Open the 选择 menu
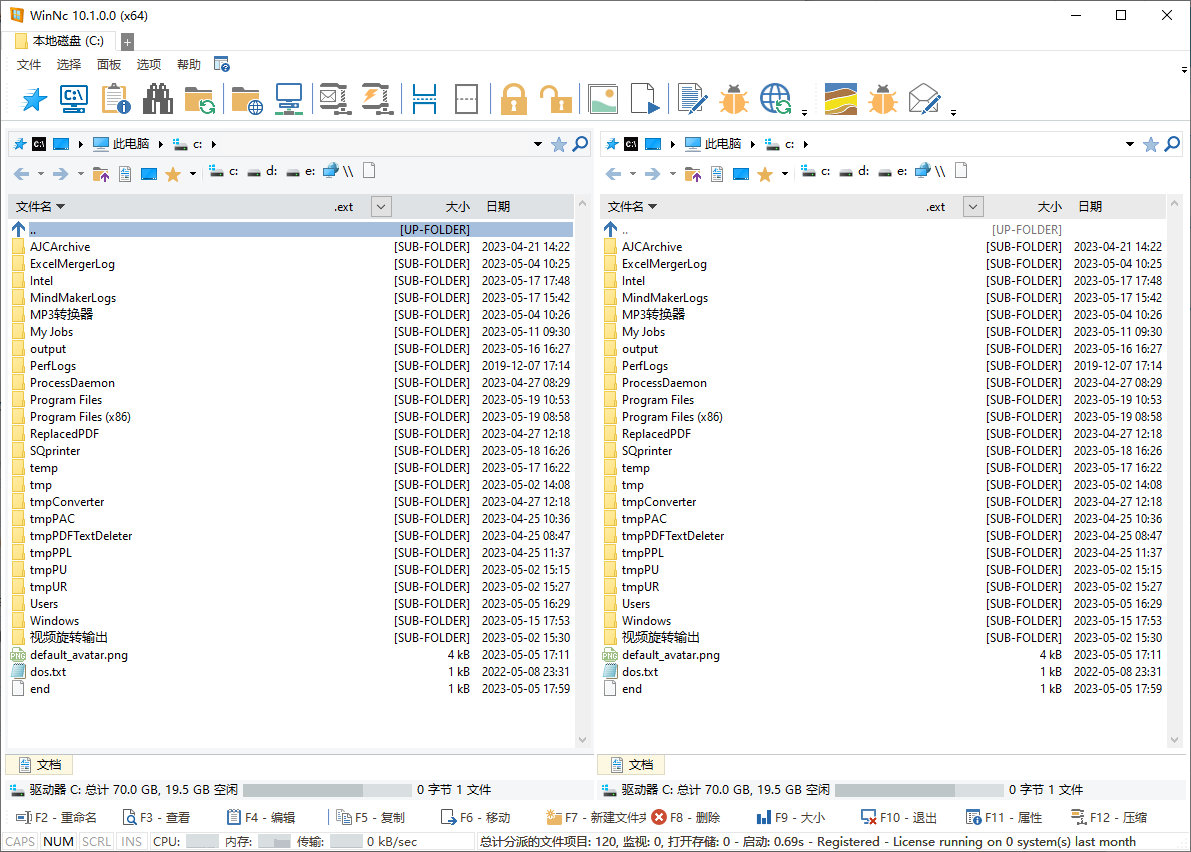1191x852 pixels. 68,65
